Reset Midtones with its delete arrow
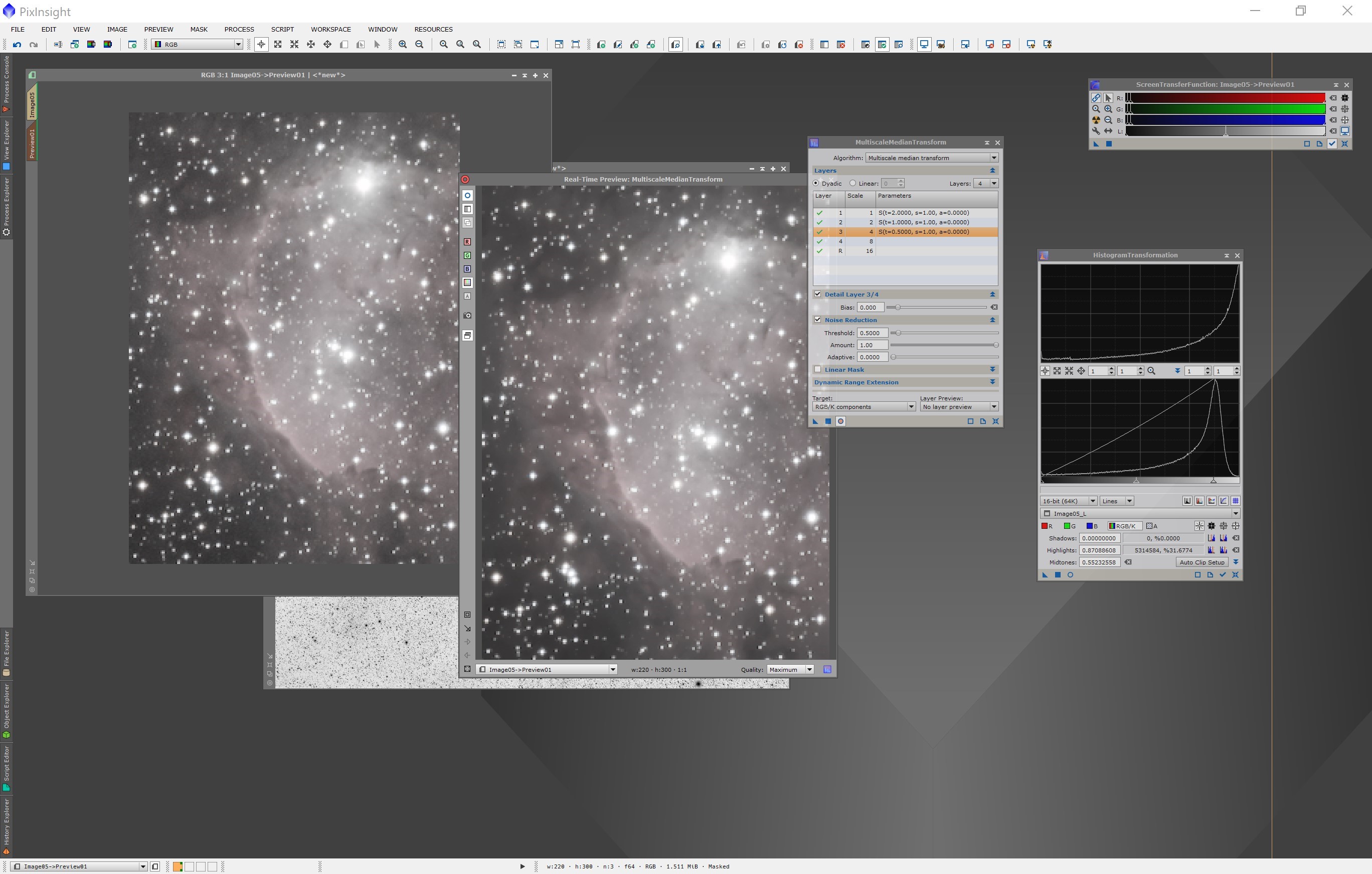The width and height of the screenshot is (1372, 874). tap(1128, 563)
